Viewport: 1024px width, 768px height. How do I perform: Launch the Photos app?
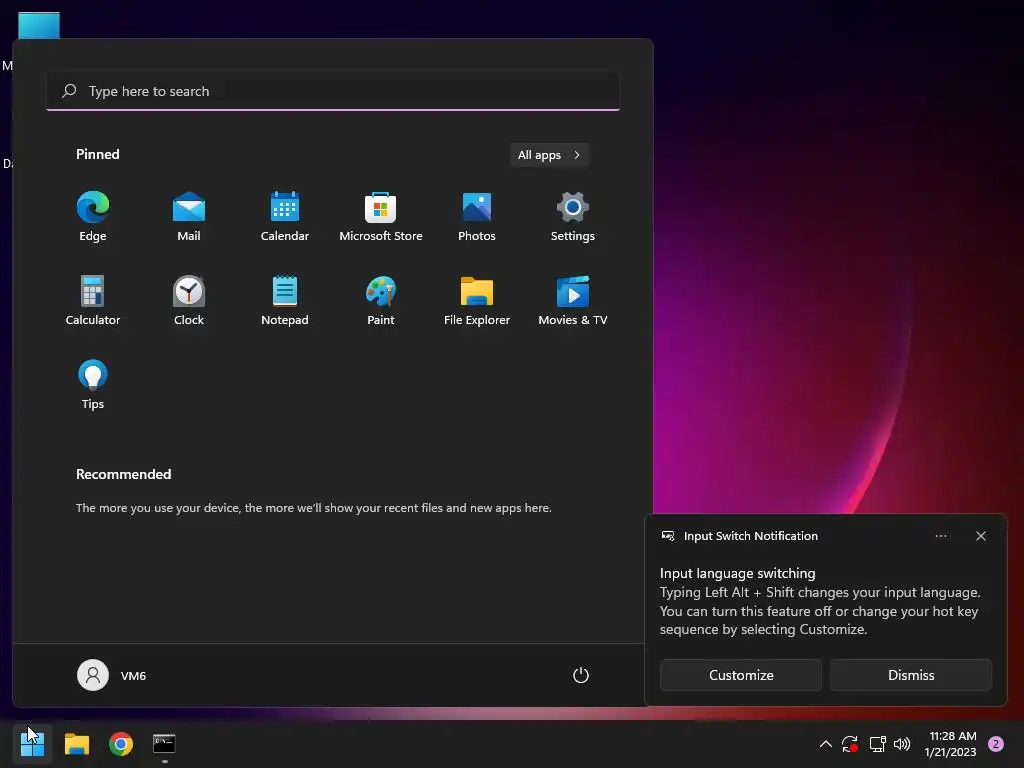(477, 217)
